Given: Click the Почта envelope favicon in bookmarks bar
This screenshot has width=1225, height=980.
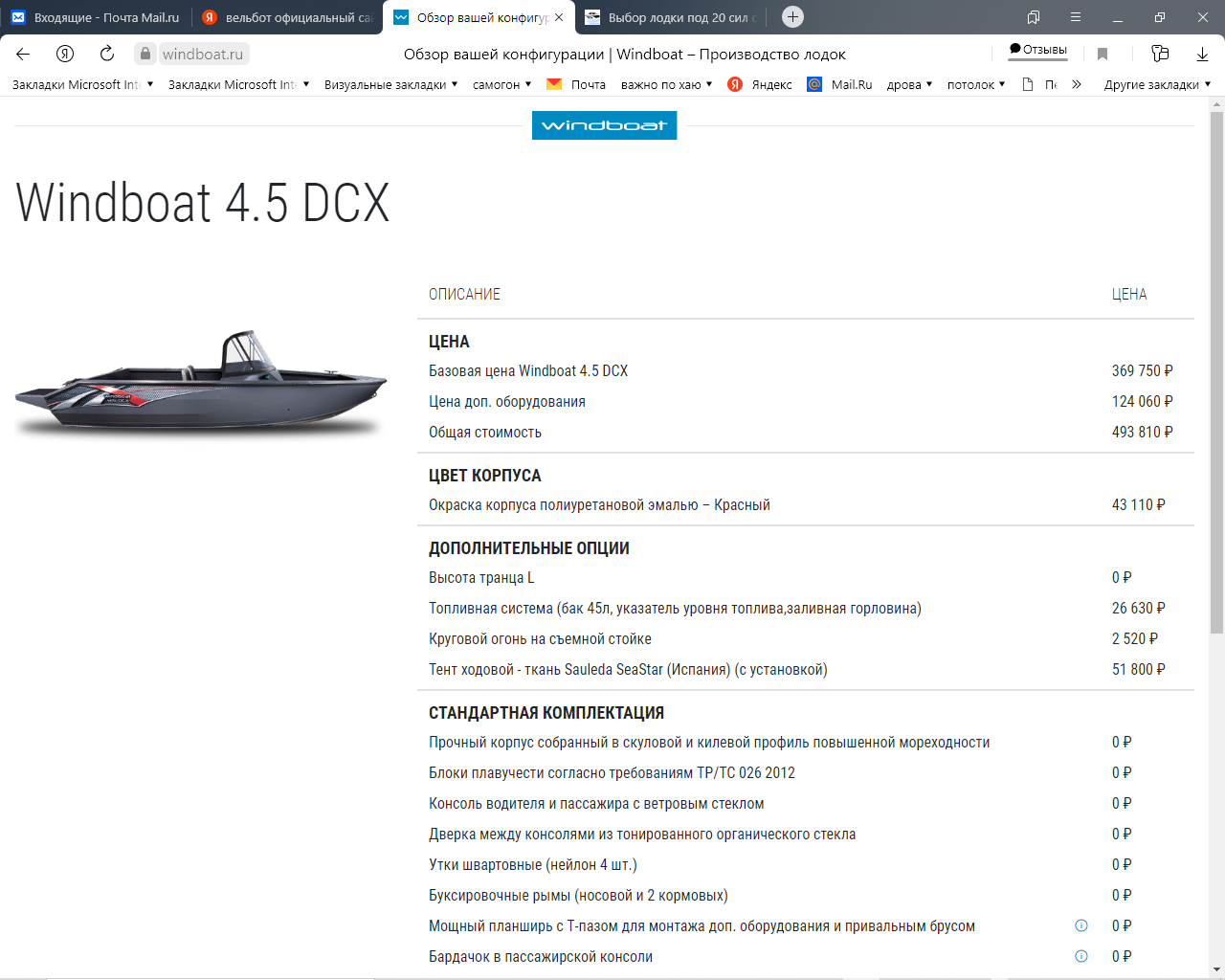Looking at the screenshot, I should (x=554, y=84).
